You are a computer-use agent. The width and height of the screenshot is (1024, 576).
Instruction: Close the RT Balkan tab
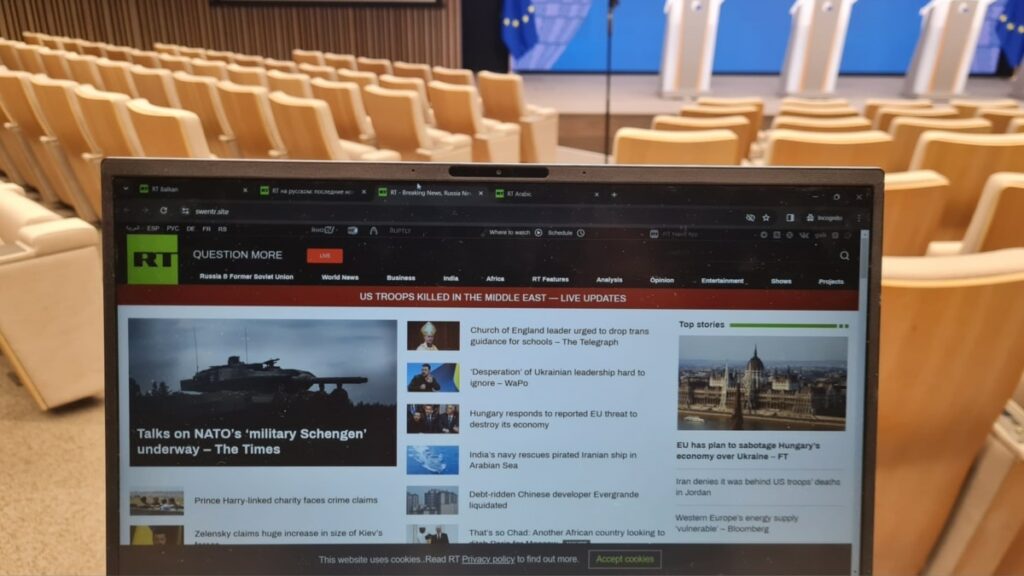[245, 190]
